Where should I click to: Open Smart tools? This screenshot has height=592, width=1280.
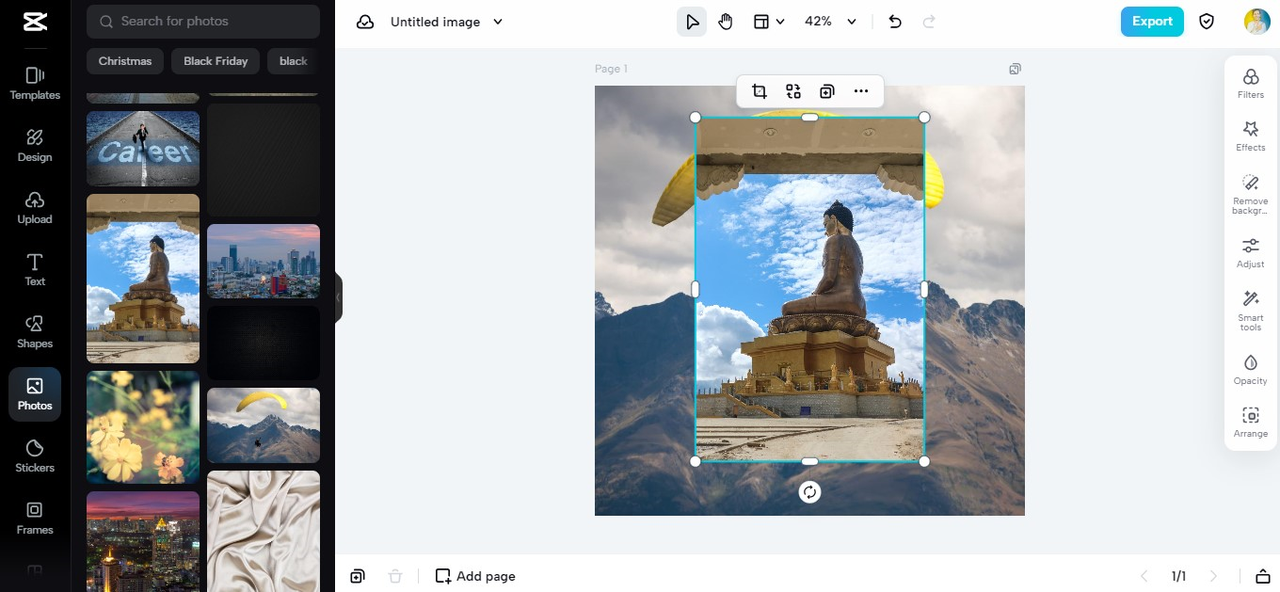pyautogui.click(x=1250, y=311)
